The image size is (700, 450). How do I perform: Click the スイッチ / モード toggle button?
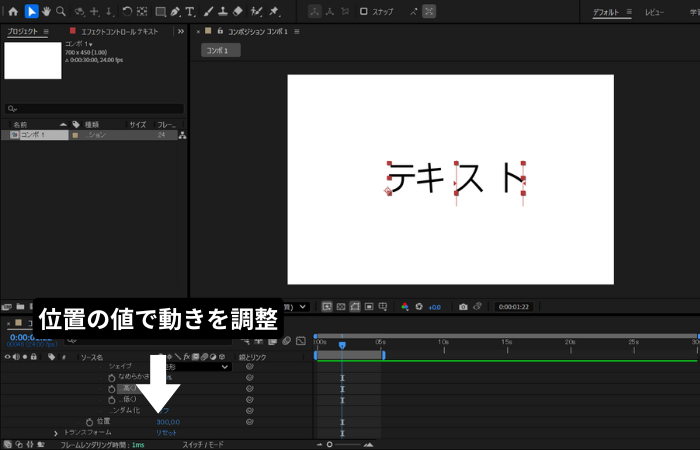[204, 444]
